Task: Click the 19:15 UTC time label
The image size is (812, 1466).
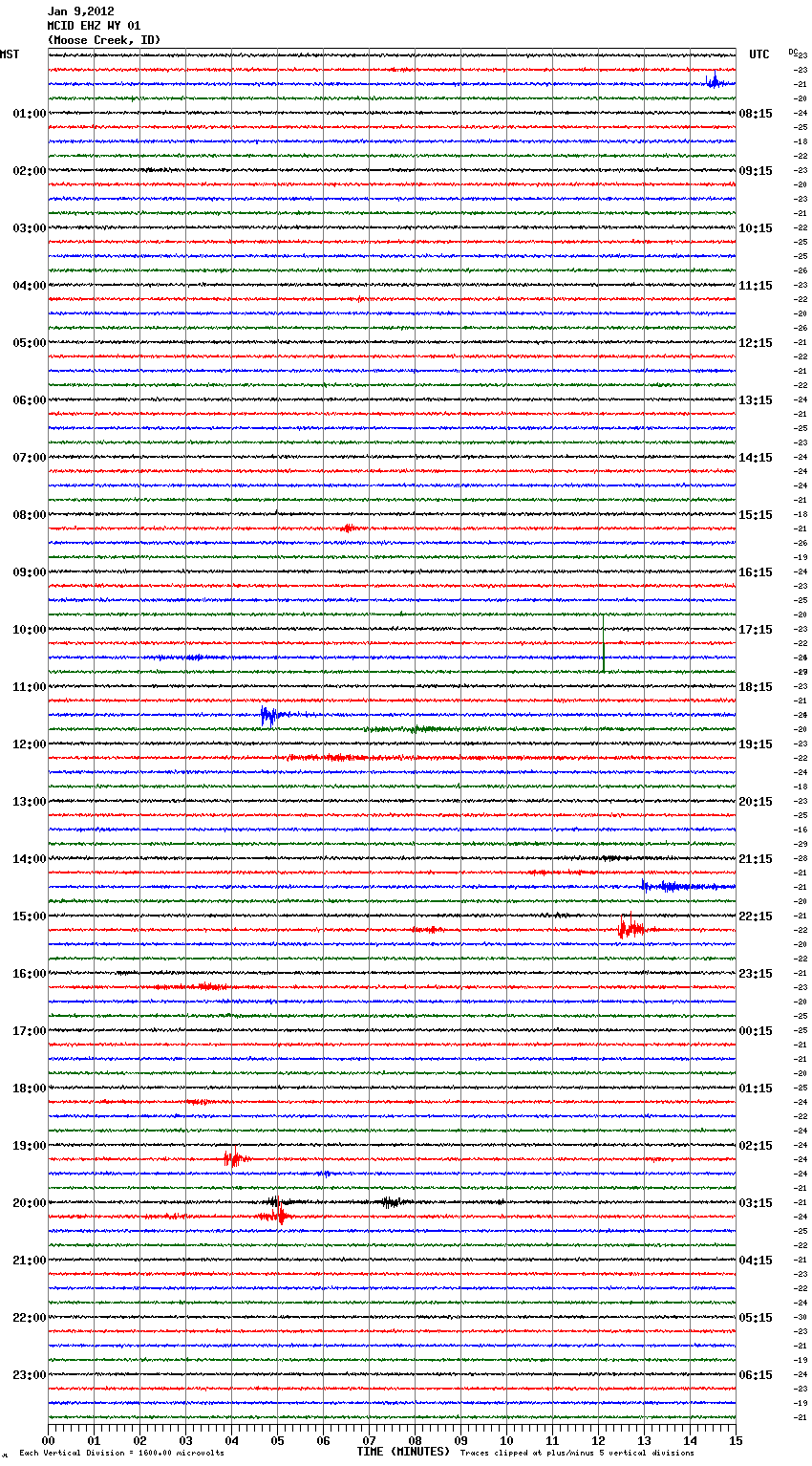Action: pyautogui.click(x=756, y=744)
